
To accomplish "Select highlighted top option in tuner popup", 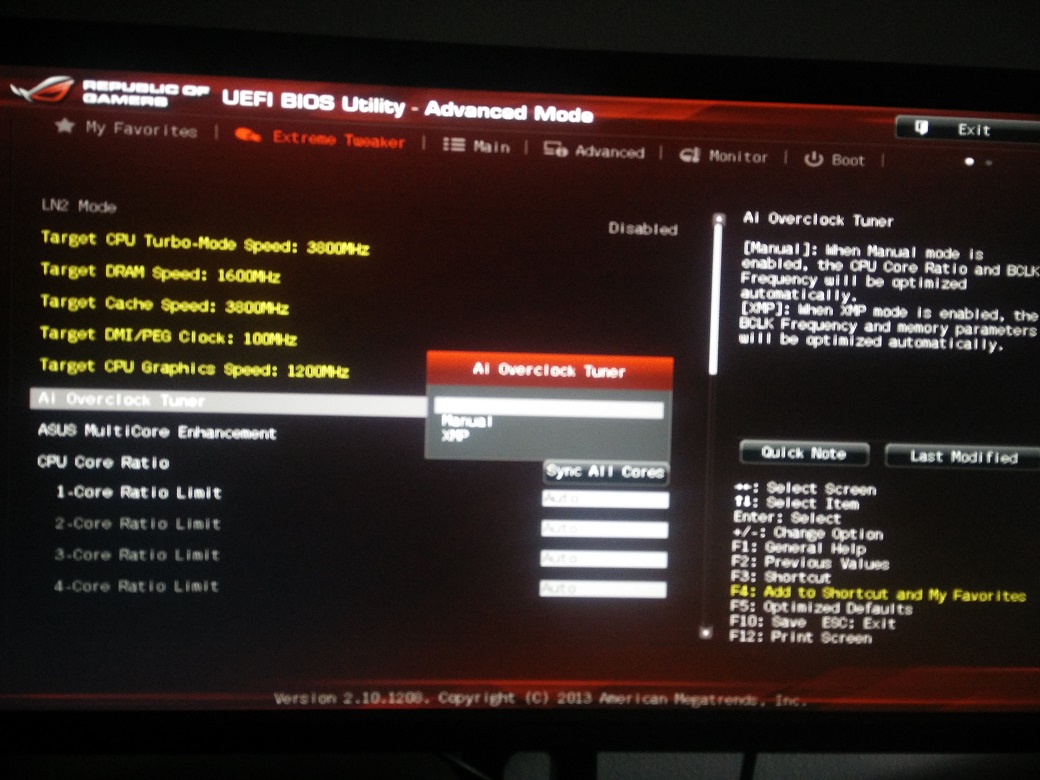I will pos(549,409).
